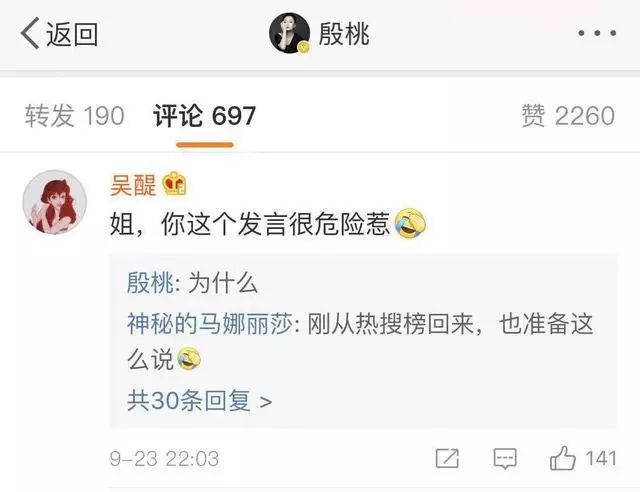The image size is (640, 492).
Task: Open 神秘的马娜丽莎 user profile link
Action: point(210,324)
